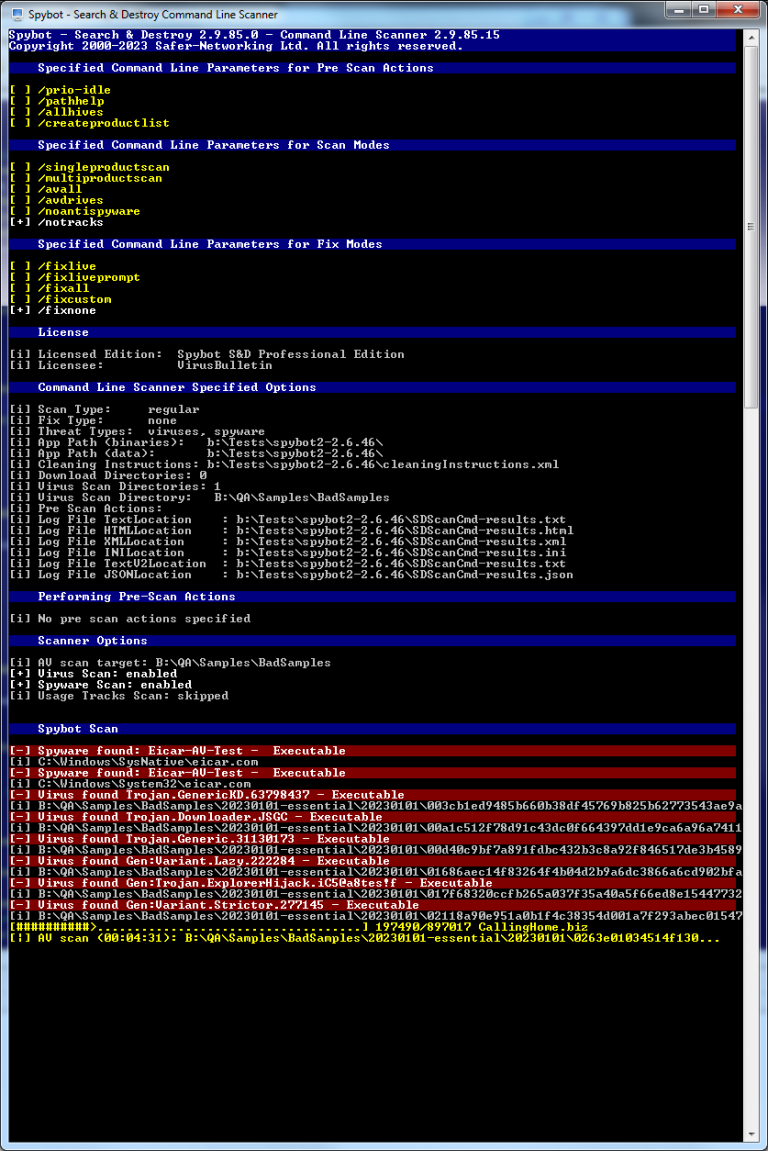Click the /singleproductscan parameter text
The height and width of the screenshot is (1151, 768).
104,167
